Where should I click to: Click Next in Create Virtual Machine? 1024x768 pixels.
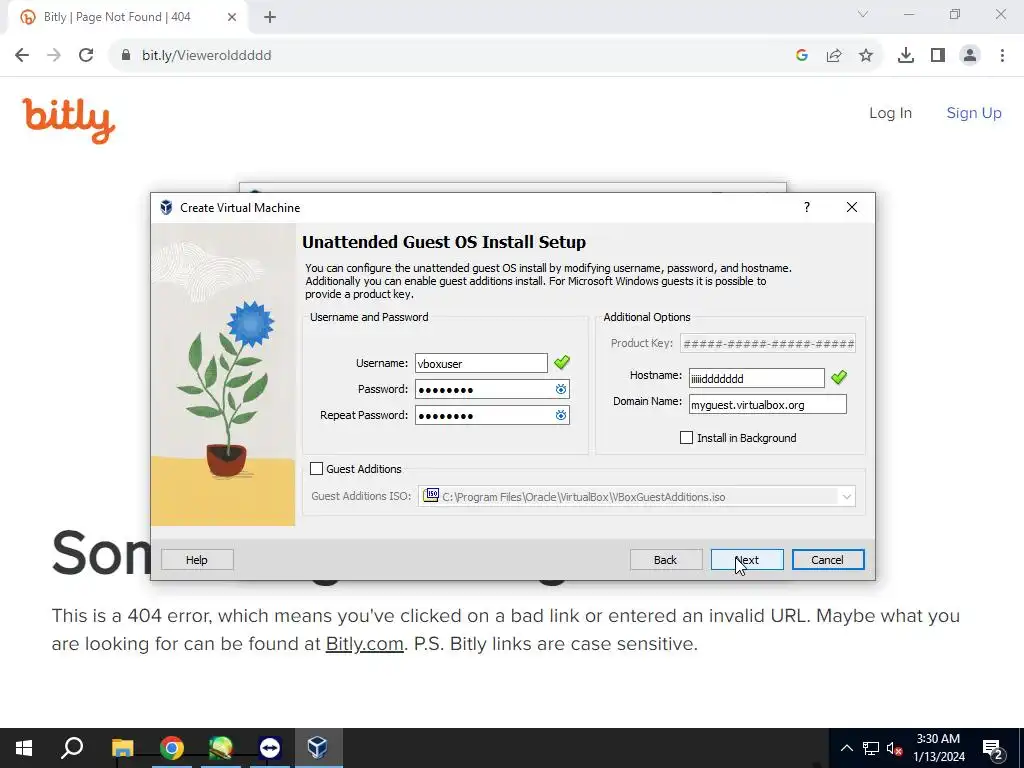pos(747,560)
